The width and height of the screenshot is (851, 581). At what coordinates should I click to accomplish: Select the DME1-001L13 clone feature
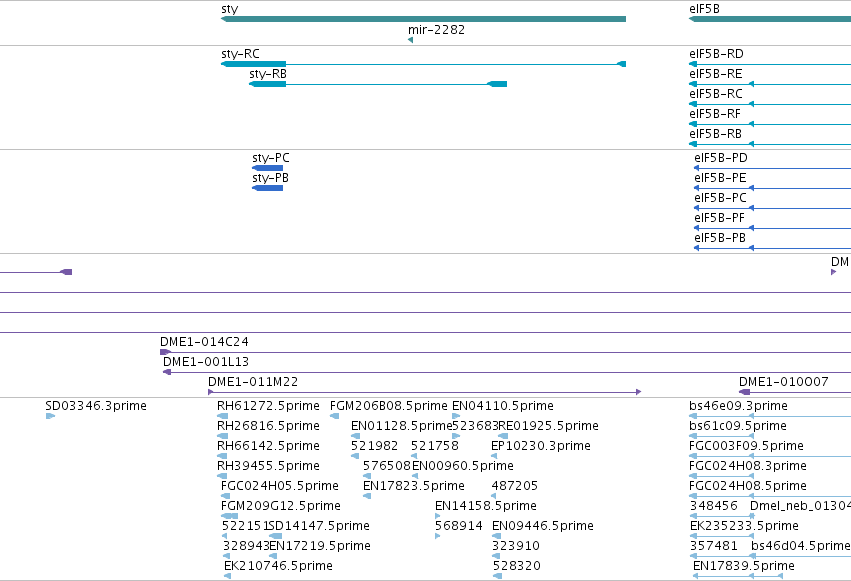507,372
